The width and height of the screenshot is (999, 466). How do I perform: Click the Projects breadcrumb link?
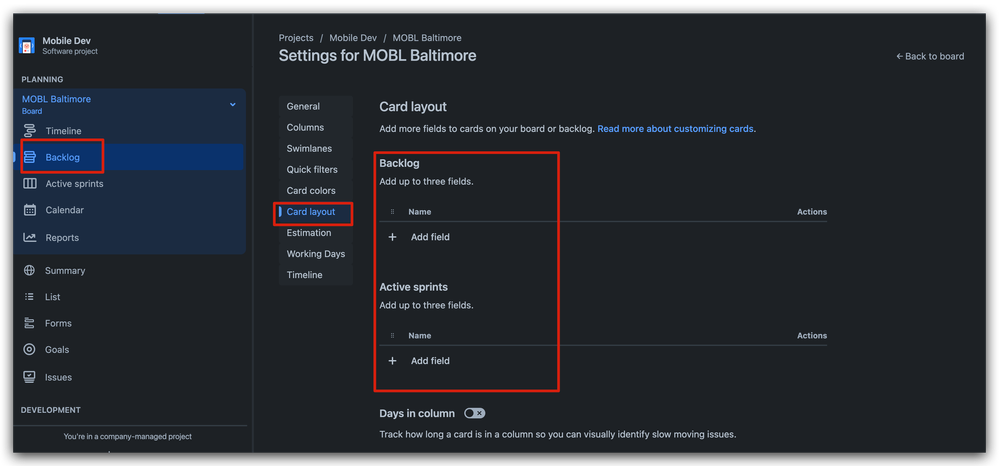296,38
